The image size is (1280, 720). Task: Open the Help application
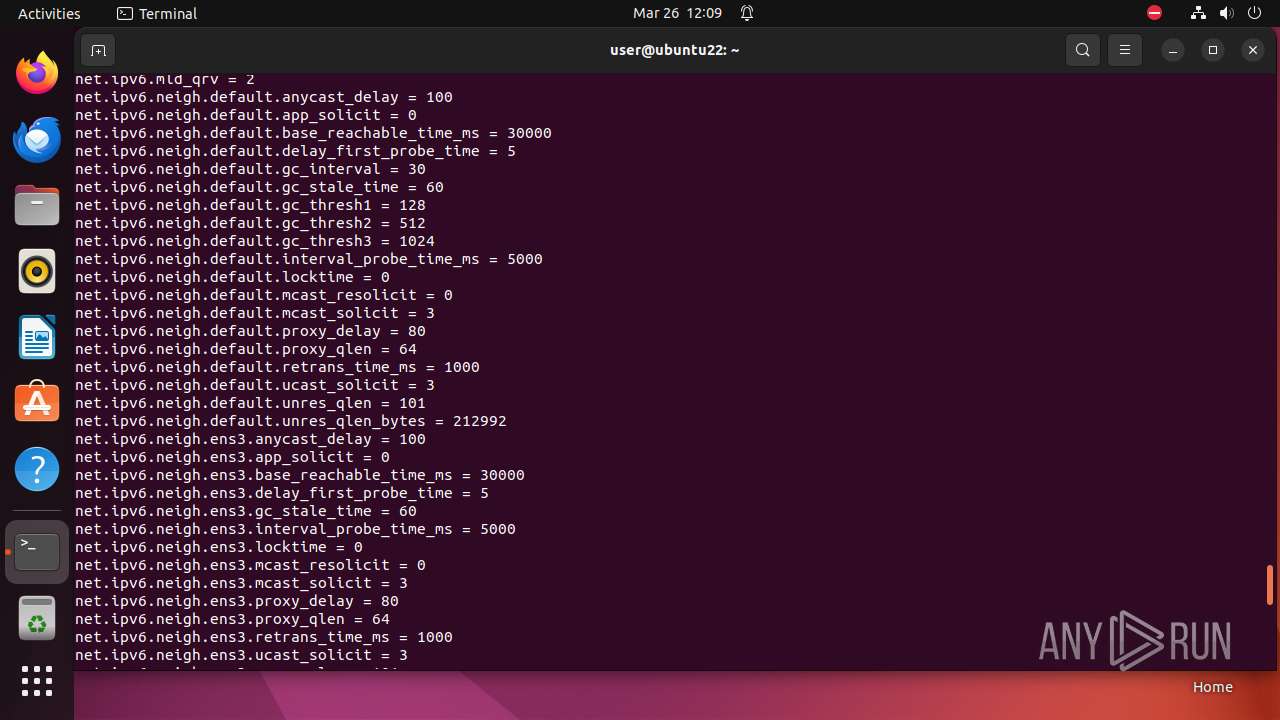pyautogui.click(x=37, y=469)
